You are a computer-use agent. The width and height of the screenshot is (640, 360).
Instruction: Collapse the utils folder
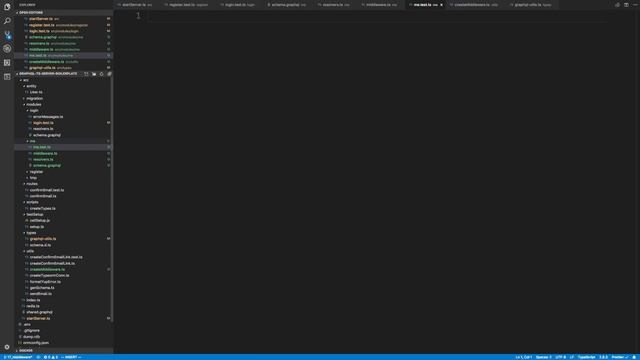coord(30,251)
